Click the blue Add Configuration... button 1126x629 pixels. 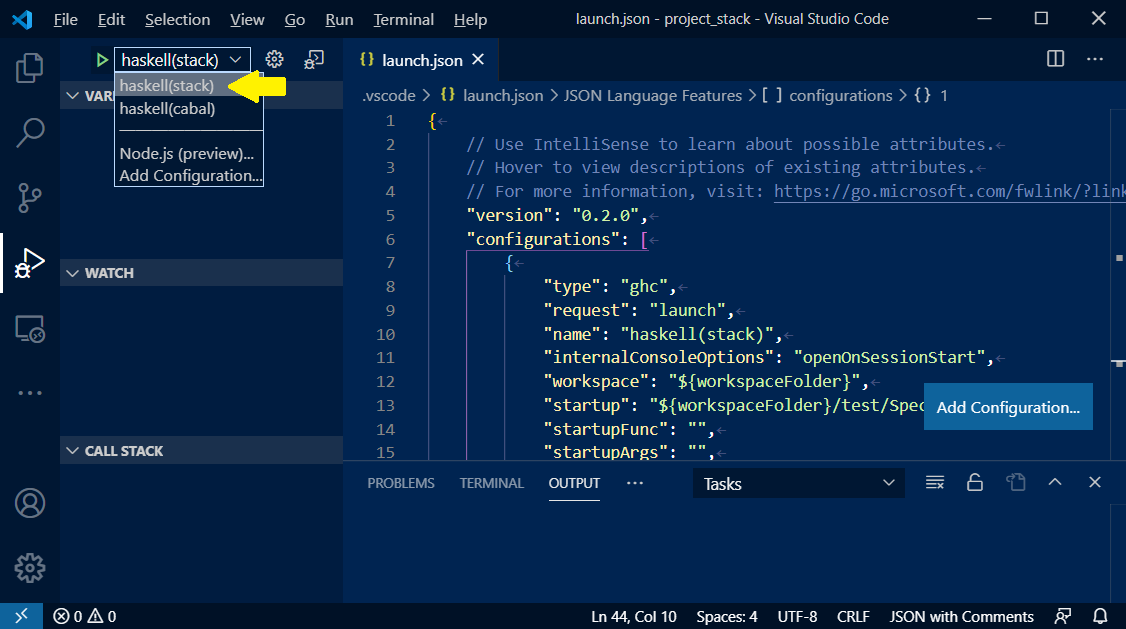tap(1008, 407)
